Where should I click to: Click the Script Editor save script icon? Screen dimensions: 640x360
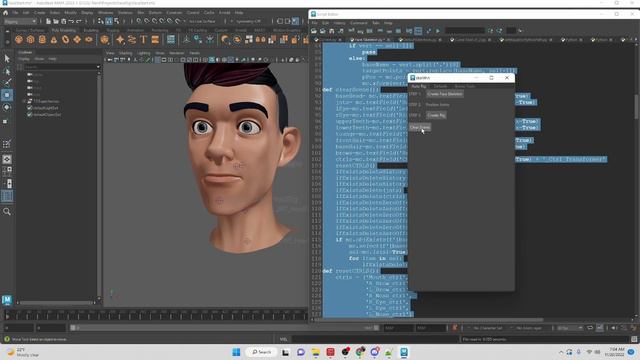[x=331, y=31]
